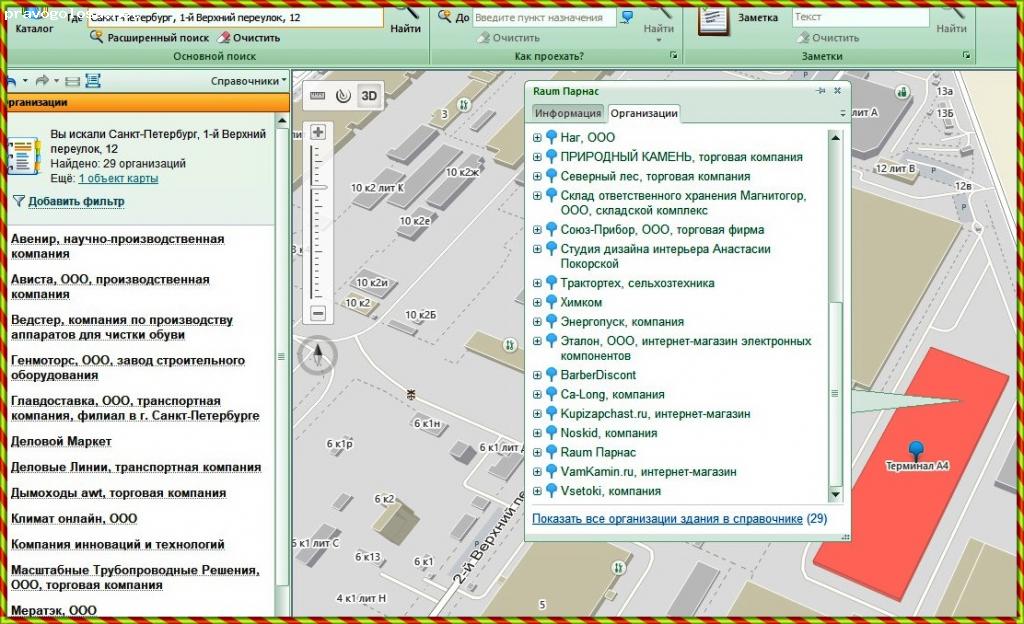Expand the Химком organization entry
The width and height of the screenshot is (1024, 624).
click(537, 303)
